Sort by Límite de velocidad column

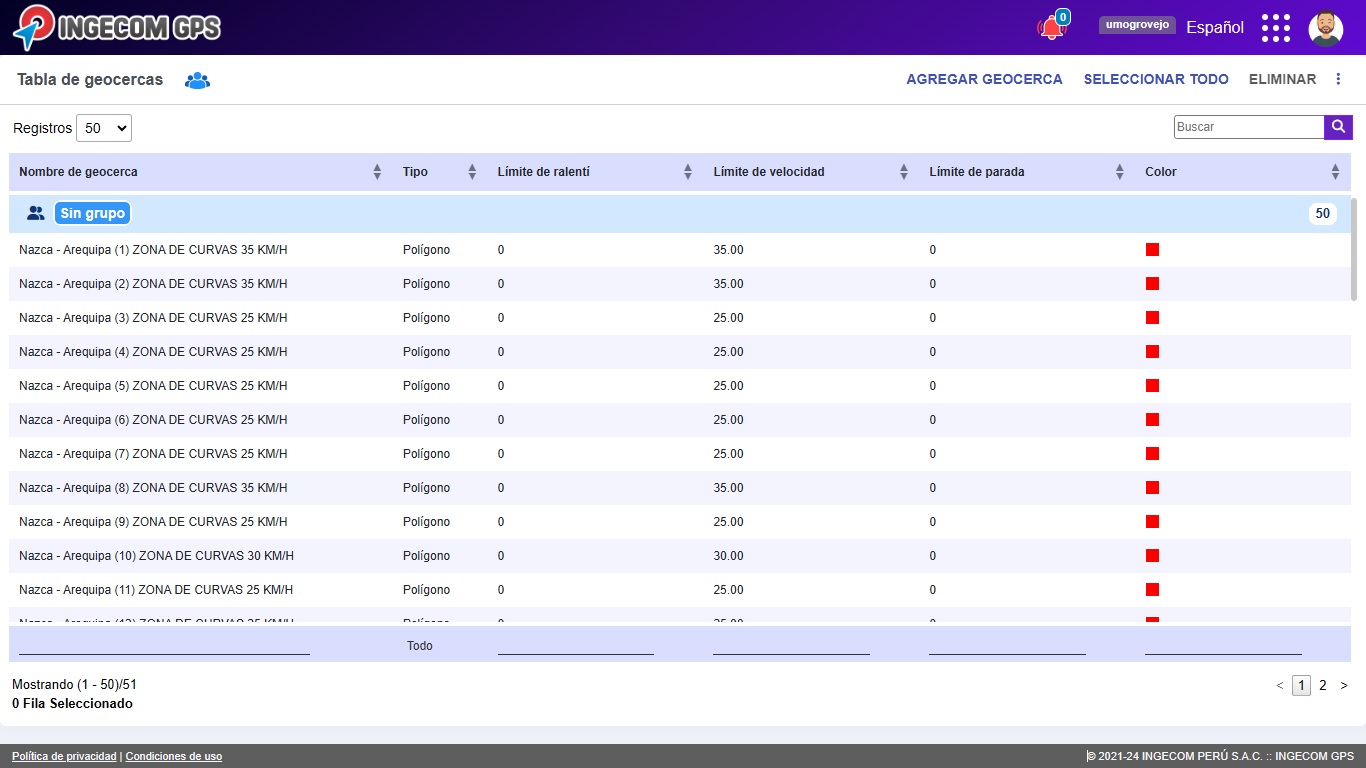[x=903, y=172]
